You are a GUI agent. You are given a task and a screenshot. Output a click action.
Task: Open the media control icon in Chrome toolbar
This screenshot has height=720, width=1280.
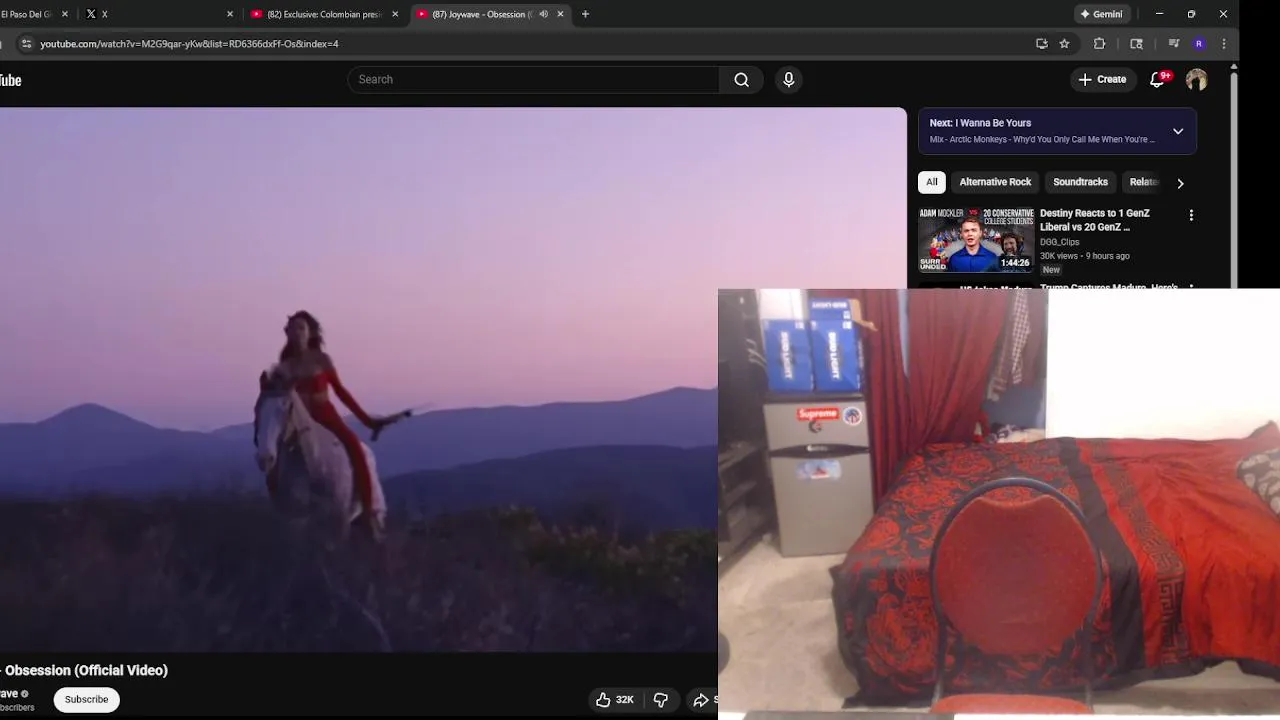pos(1174,44)
